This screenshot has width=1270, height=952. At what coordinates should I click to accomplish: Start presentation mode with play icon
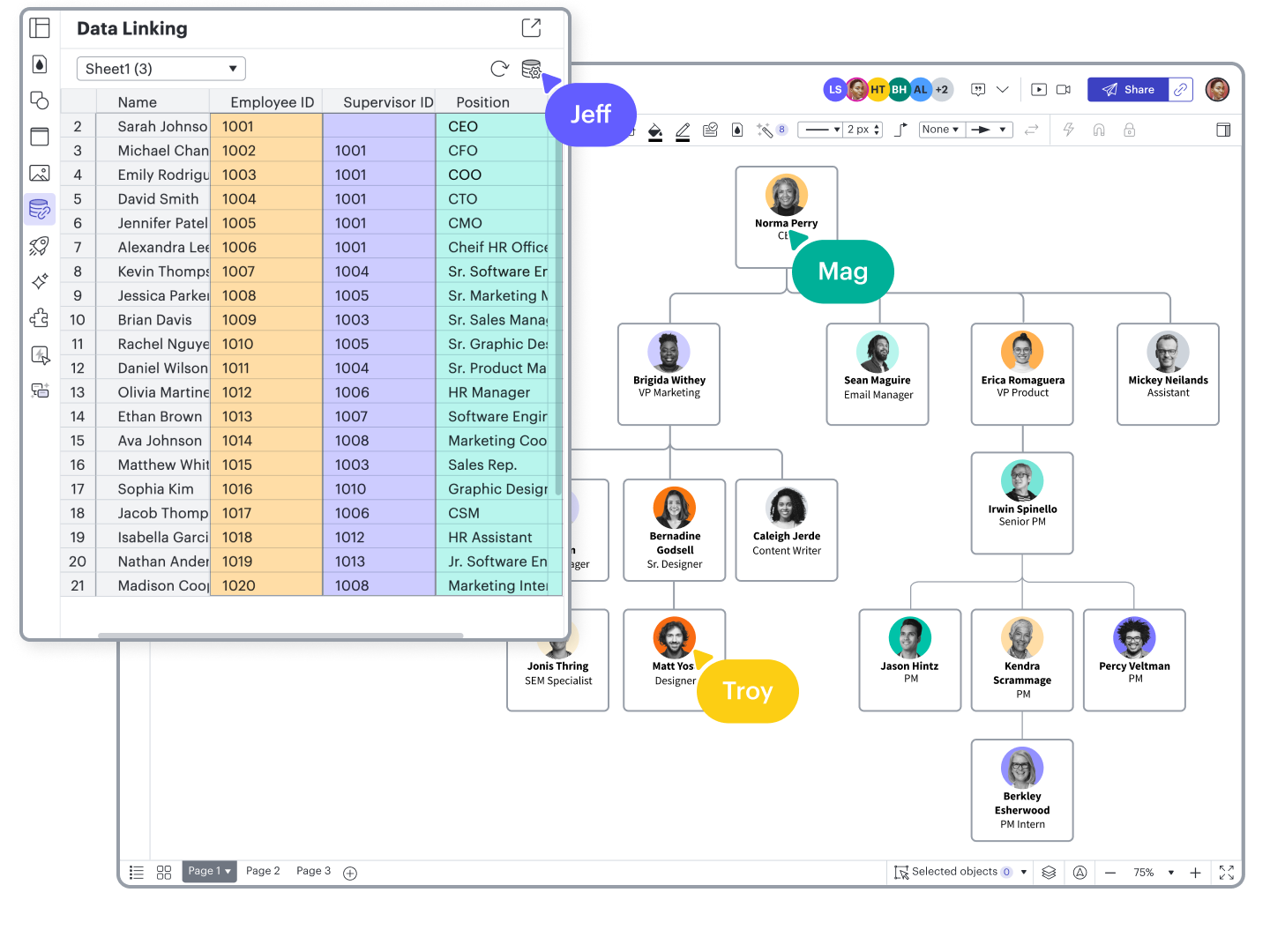pos(1039,89)
